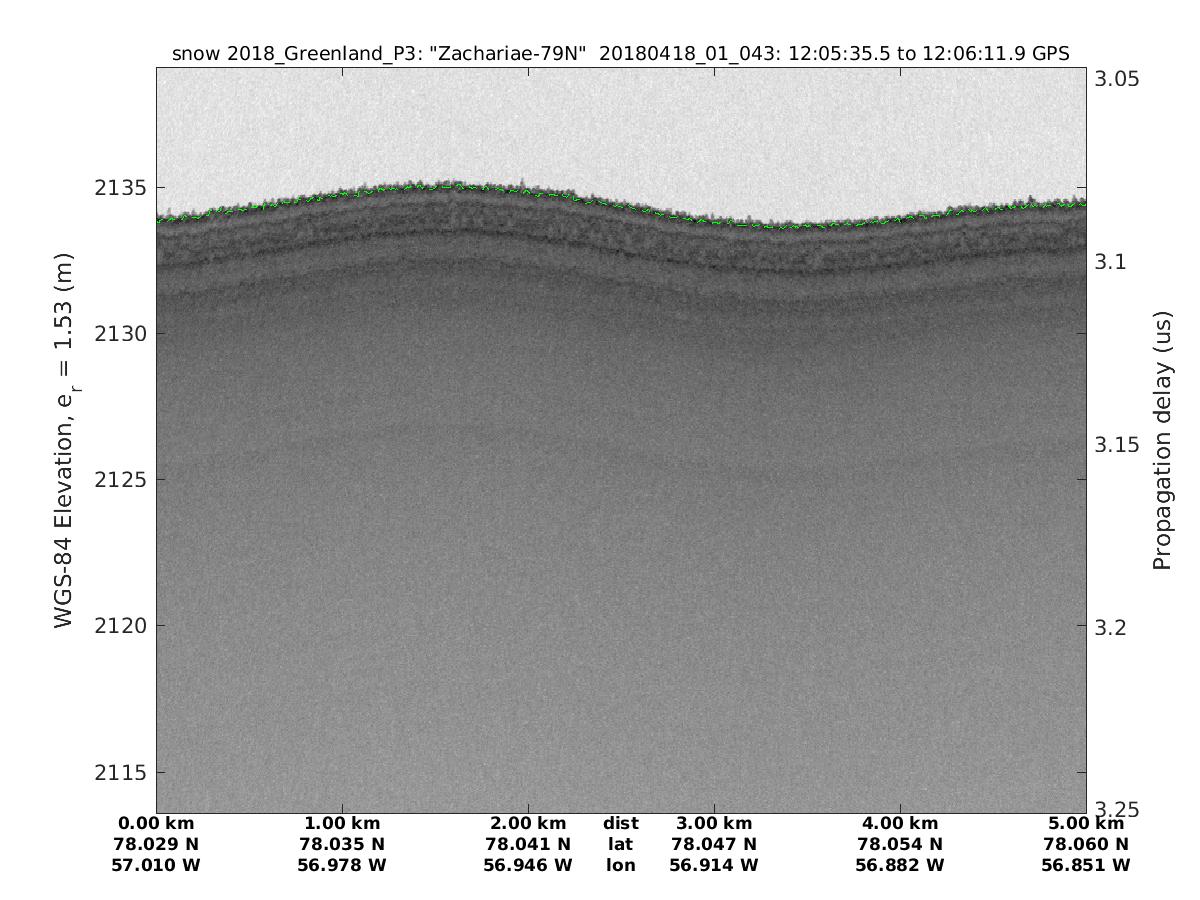Click the 3.25 propagation delay tick
The image size is (1200, 900).
tap(1116, 809)
